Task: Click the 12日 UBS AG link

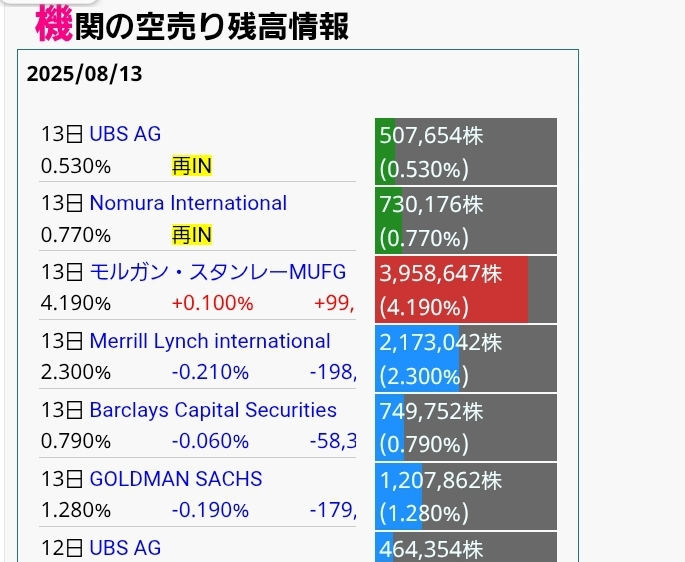Action: point(125,548)
